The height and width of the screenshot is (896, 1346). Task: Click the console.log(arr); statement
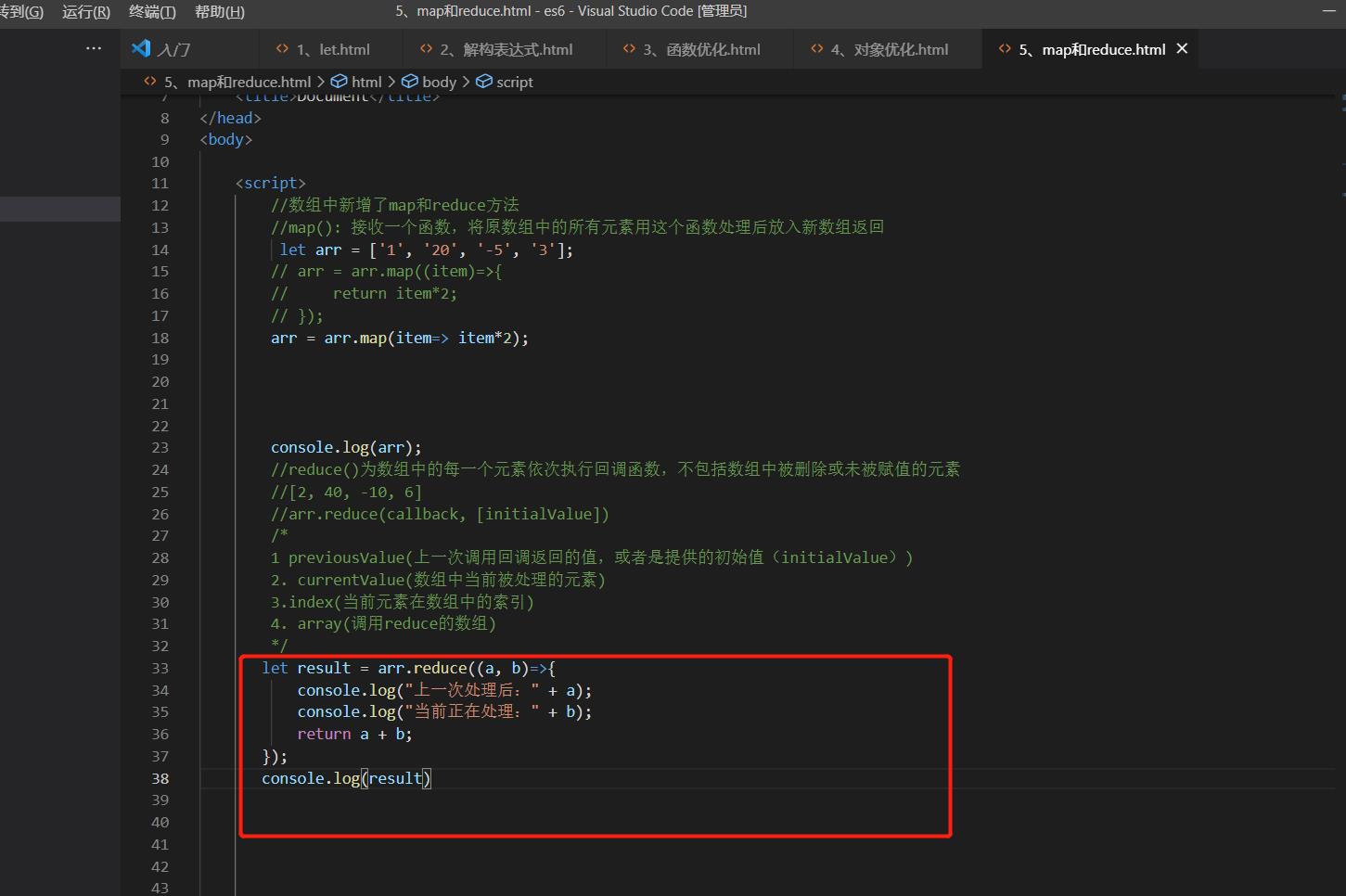346,447
